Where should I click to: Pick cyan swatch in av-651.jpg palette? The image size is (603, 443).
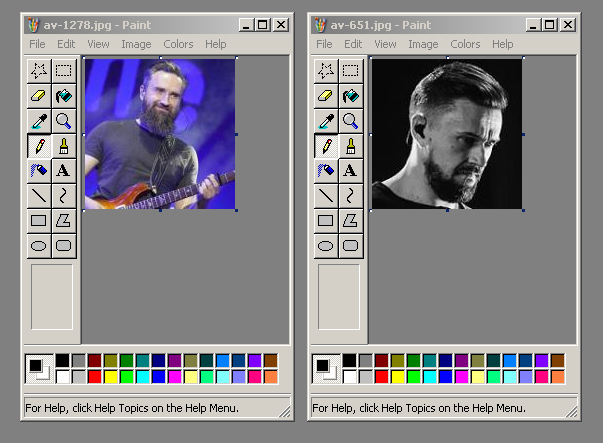pos(430,377)
